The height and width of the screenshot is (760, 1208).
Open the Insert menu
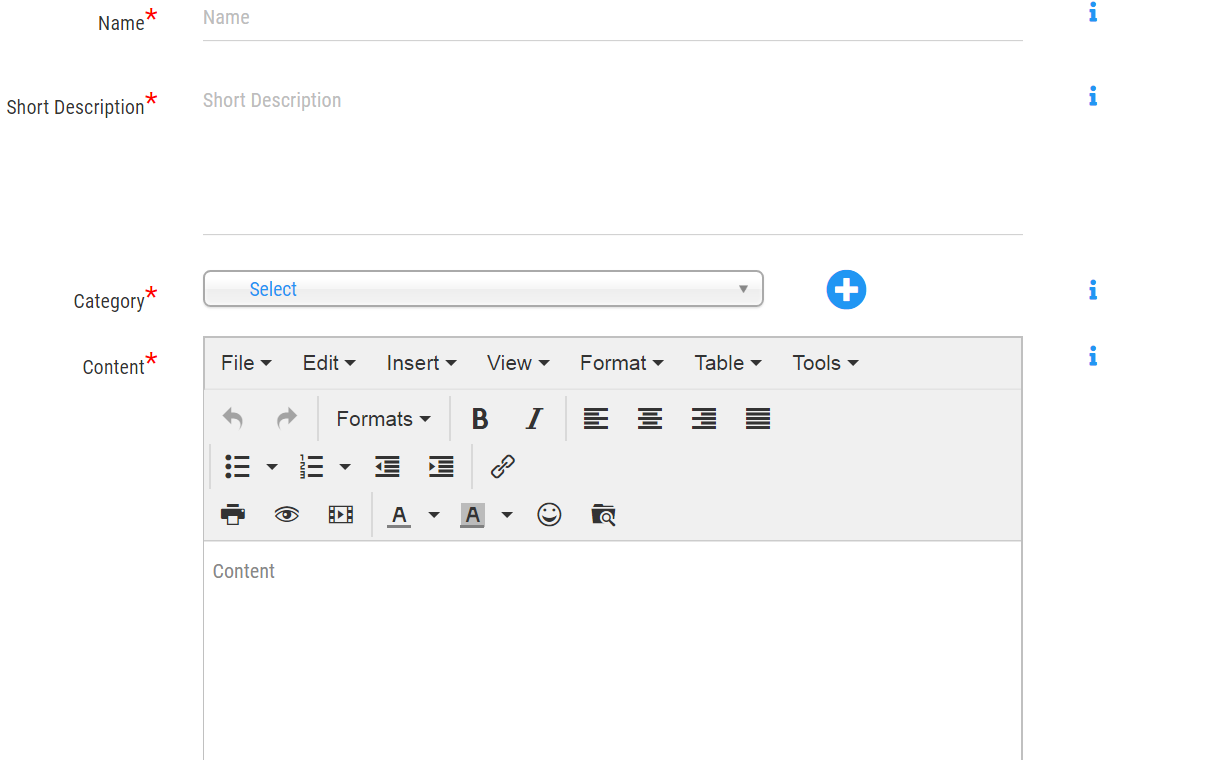421,363
